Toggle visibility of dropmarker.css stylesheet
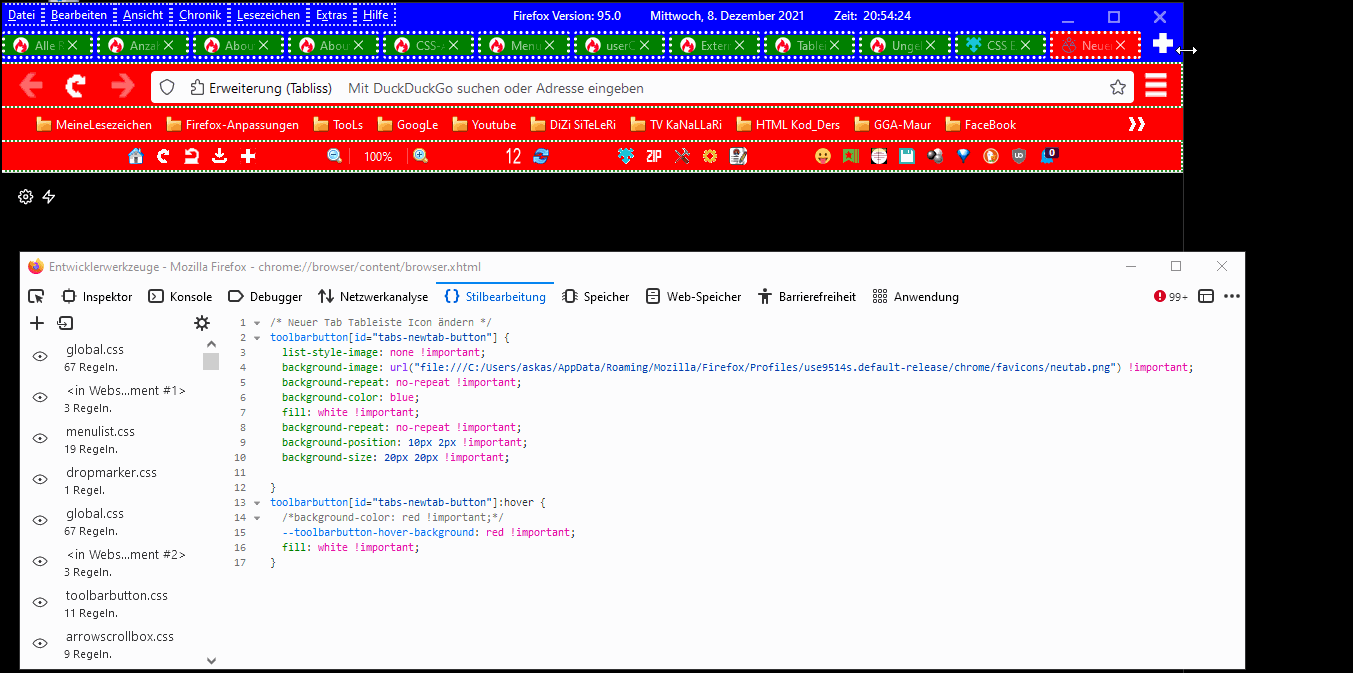 click(x=40, y=479)
